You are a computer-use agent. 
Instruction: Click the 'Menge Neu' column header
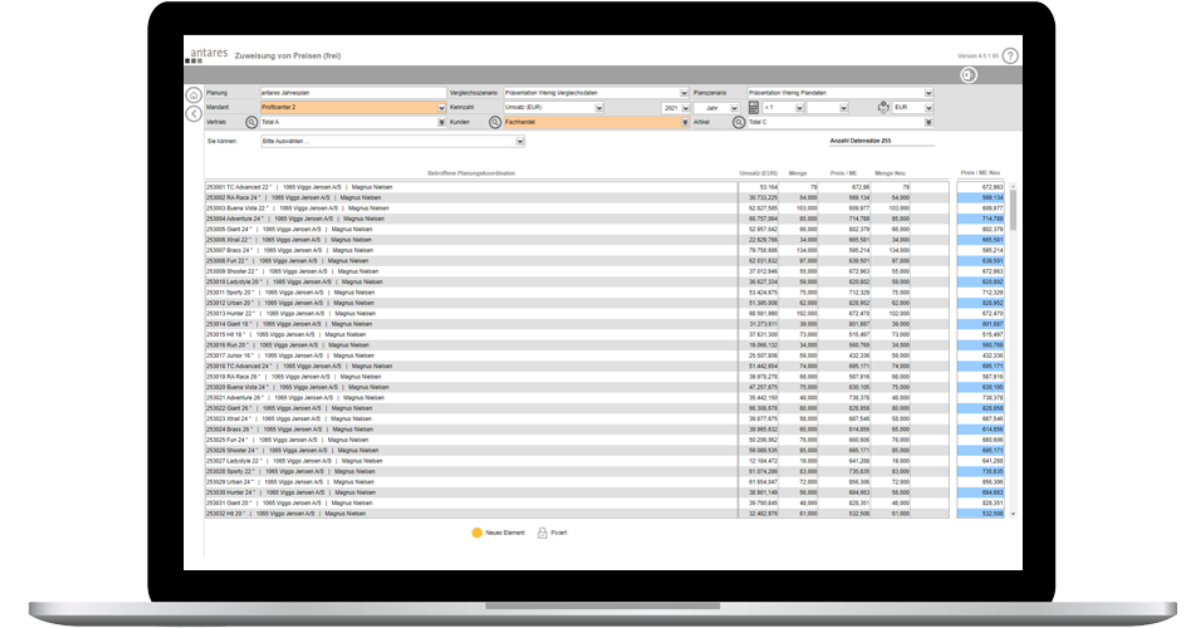click(890, 173)
